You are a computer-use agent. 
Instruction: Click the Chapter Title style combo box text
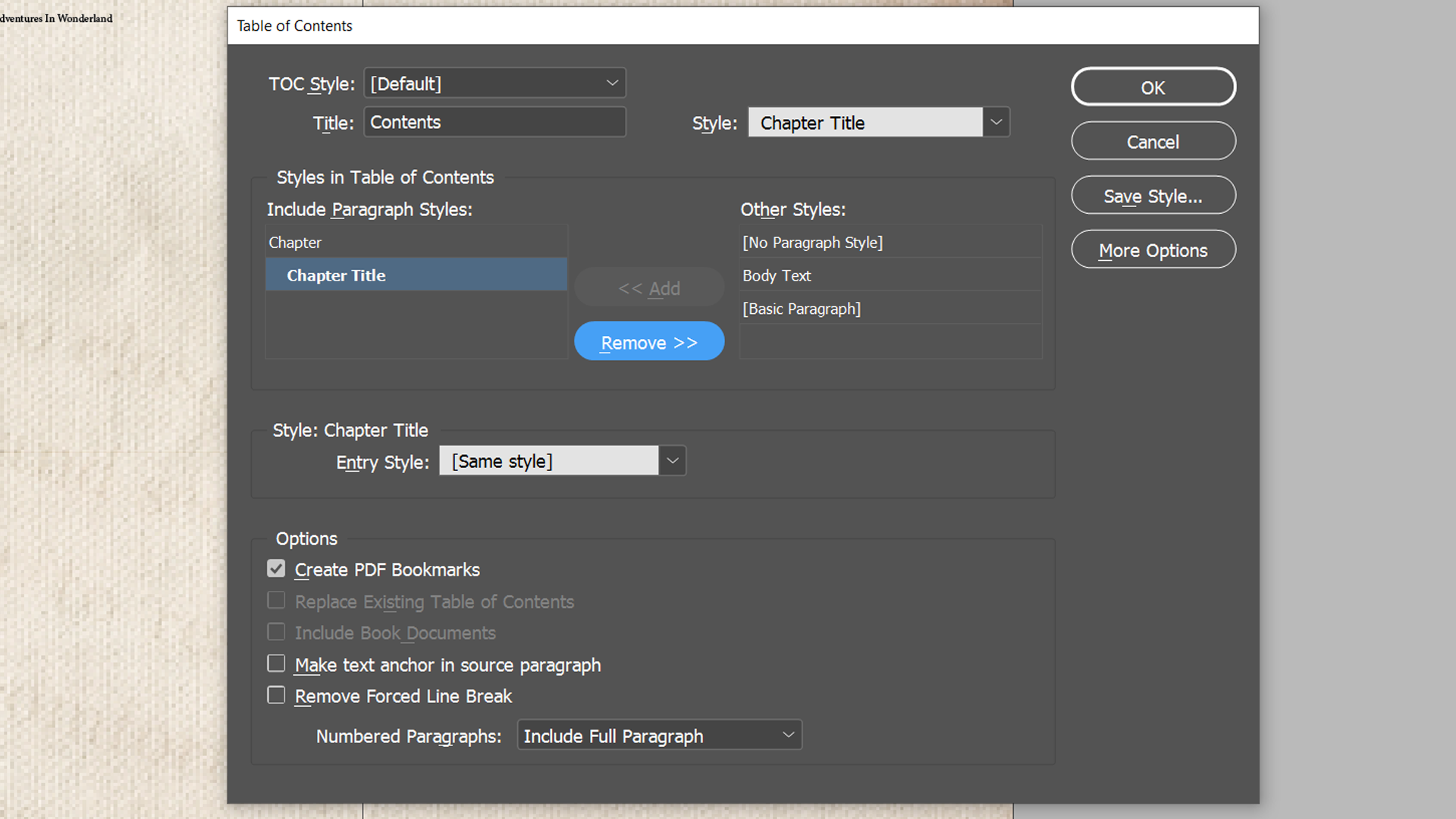865,122
